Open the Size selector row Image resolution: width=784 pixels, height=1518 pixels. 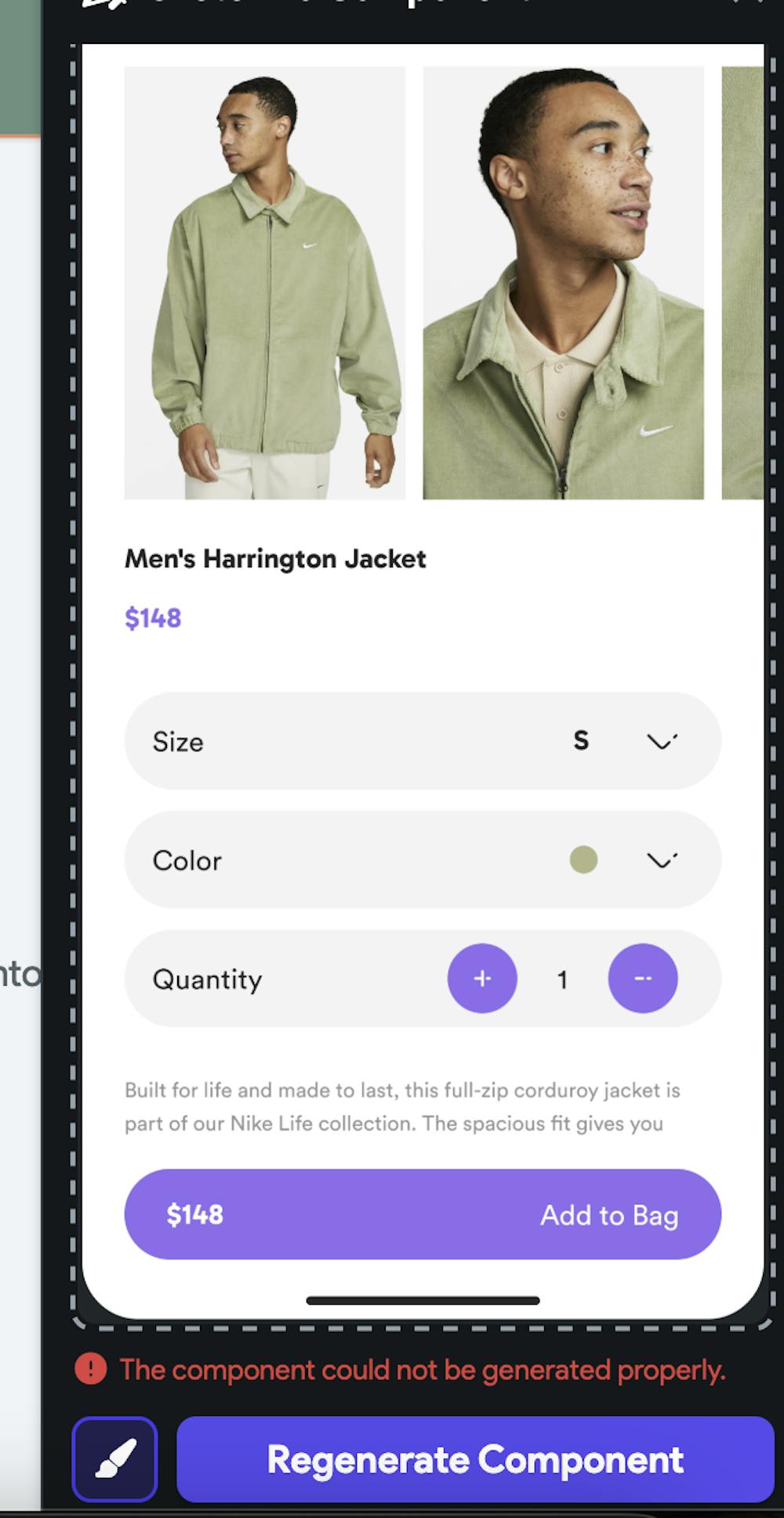tap(423, 741)
